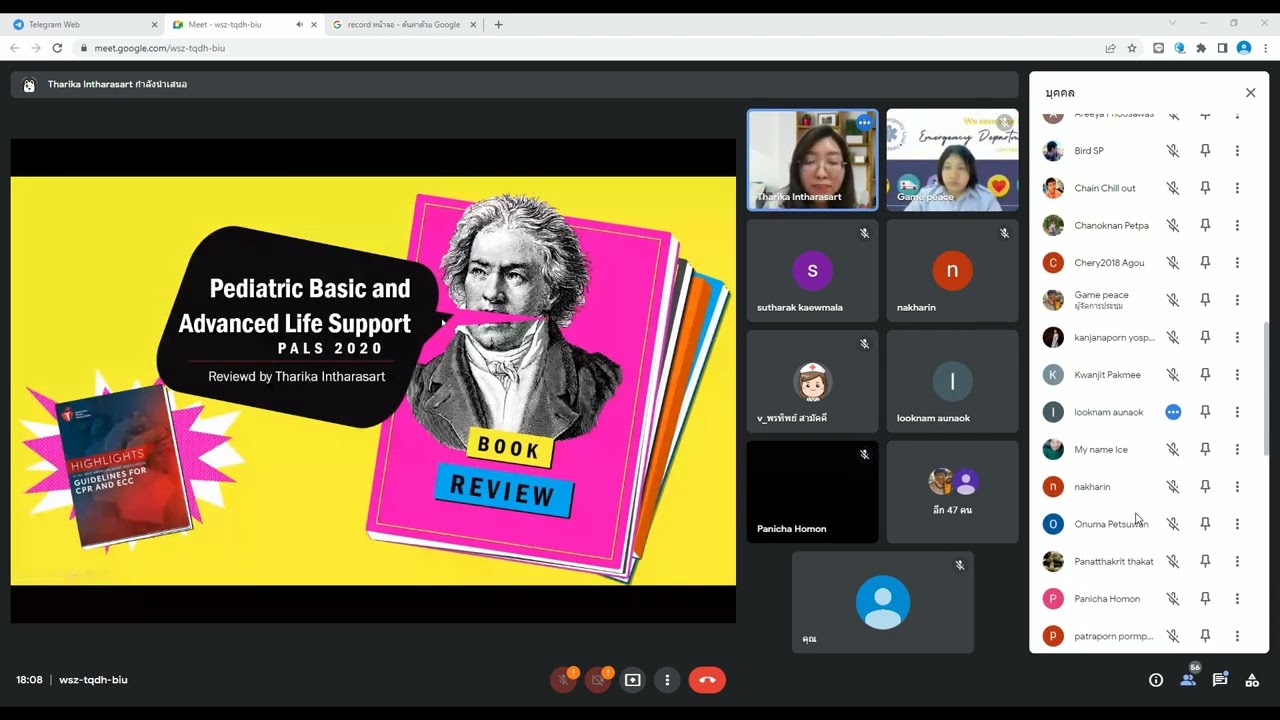Pin Kwanjit Pakmee to the screen
1280x720 pixels.
click(x=1205, y=375)
